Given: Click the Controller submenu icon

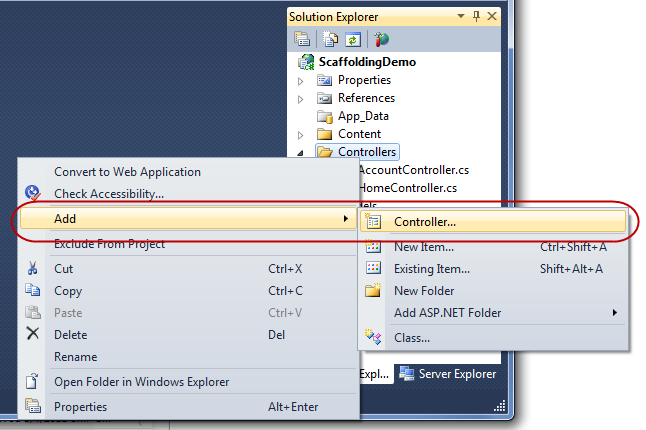Looking at the screenshot, I should (x=373, y=222).
